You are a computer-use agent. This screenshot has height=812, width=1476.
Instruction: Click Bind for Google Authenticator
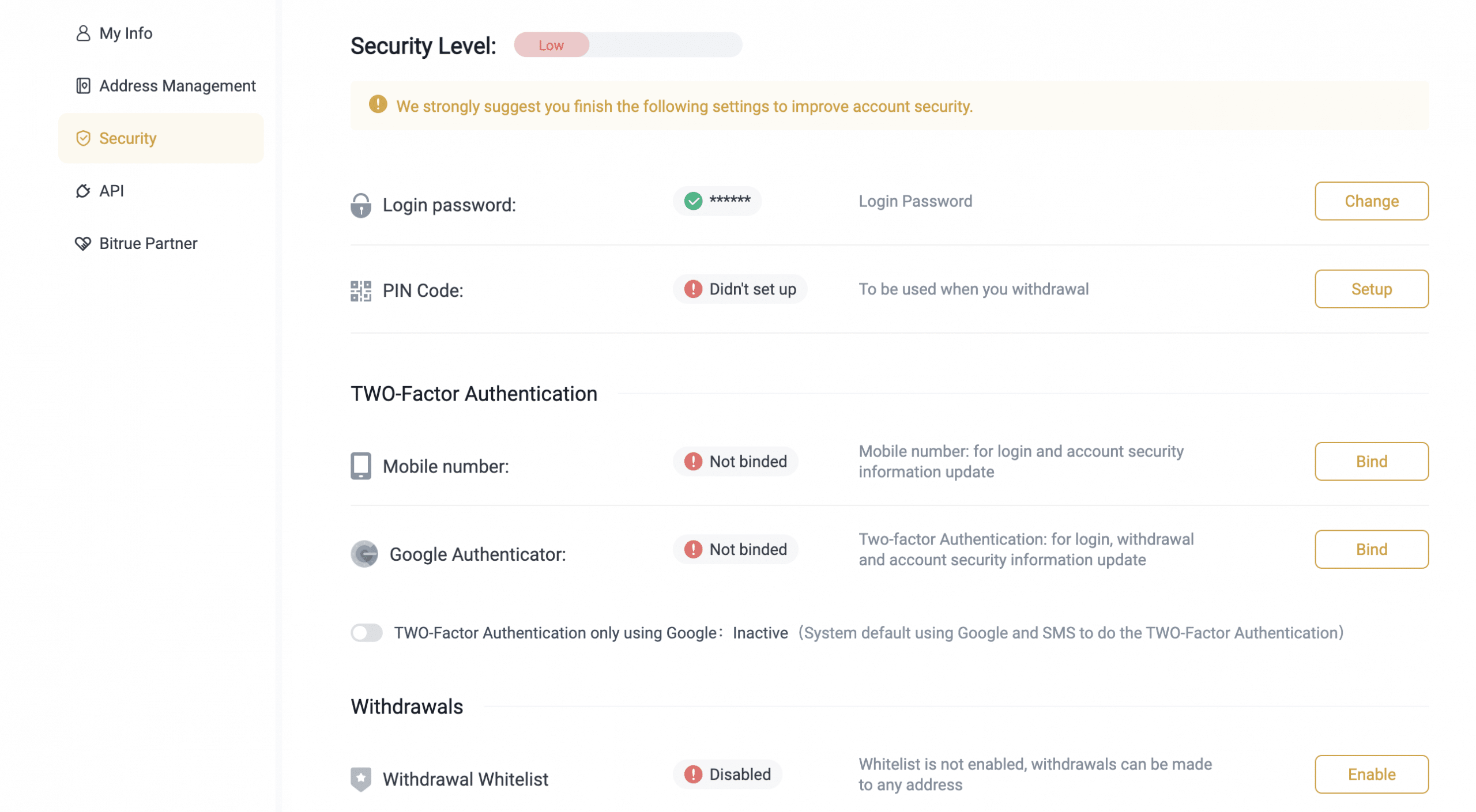pos(1372,549)
